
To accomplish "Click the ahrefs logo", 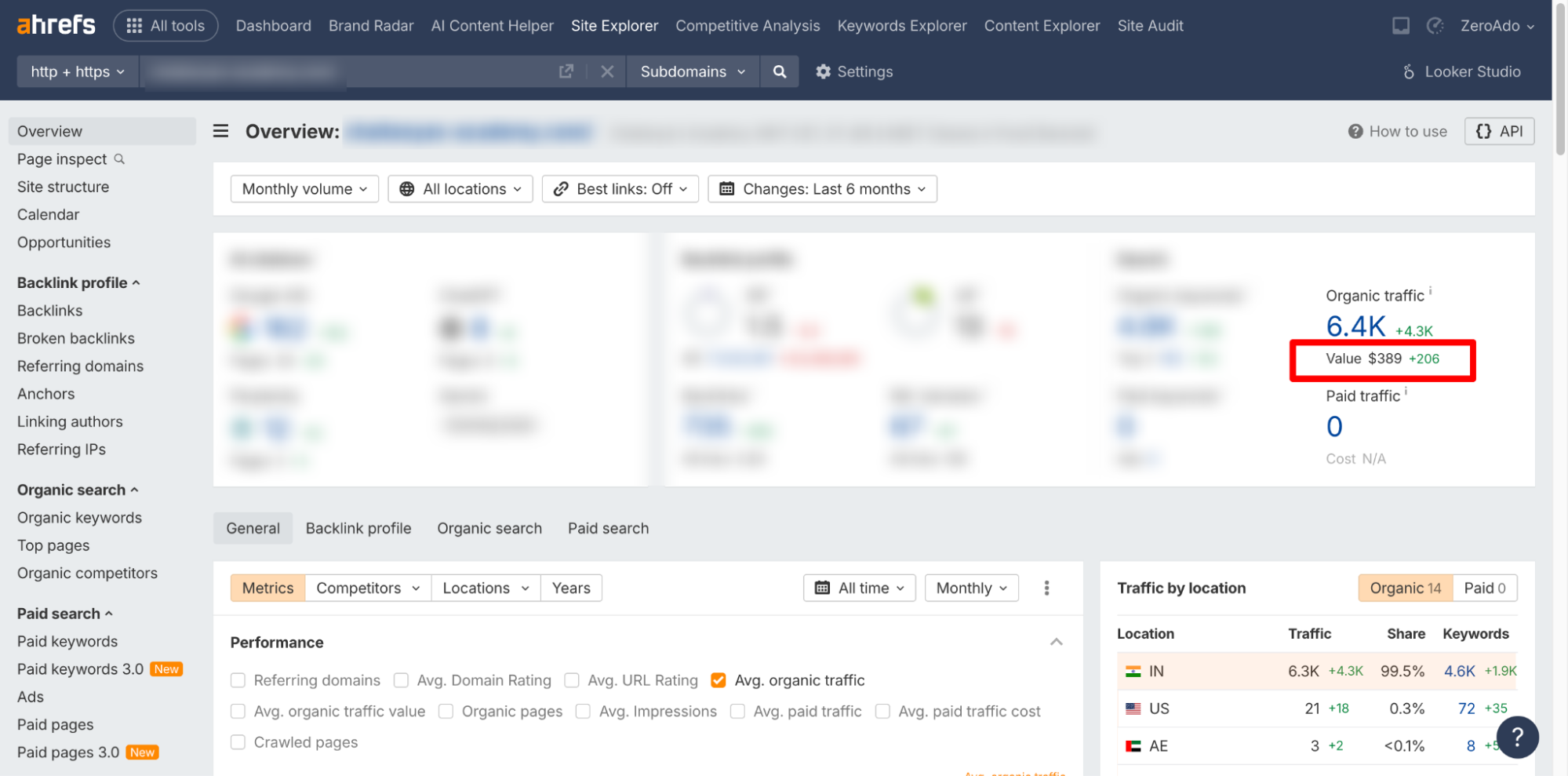I will pyautogui.click(x=54, y=24).
